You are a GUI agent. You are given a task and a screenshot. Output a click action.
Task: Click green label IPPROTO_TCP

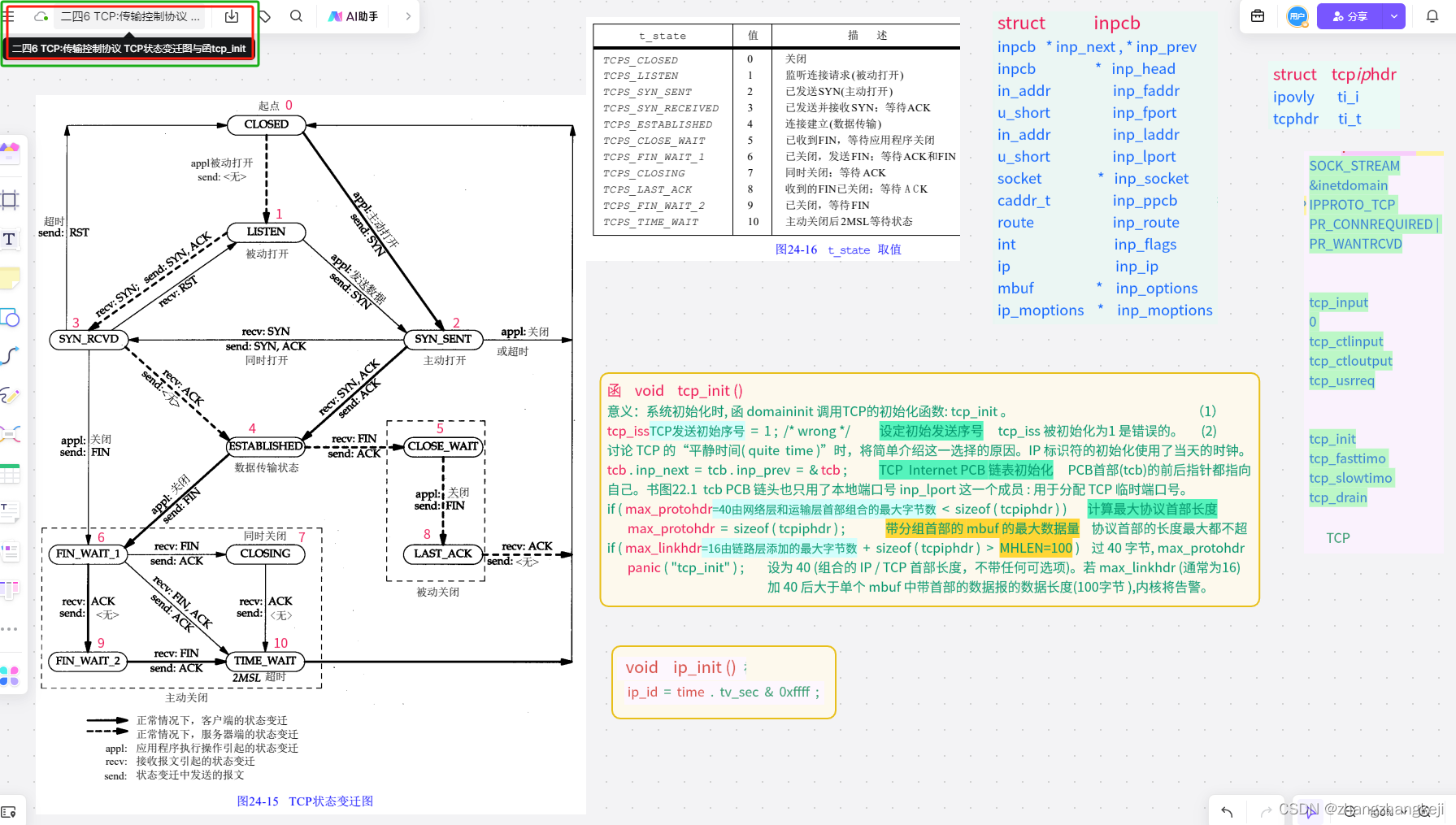tap(1352, 205)
